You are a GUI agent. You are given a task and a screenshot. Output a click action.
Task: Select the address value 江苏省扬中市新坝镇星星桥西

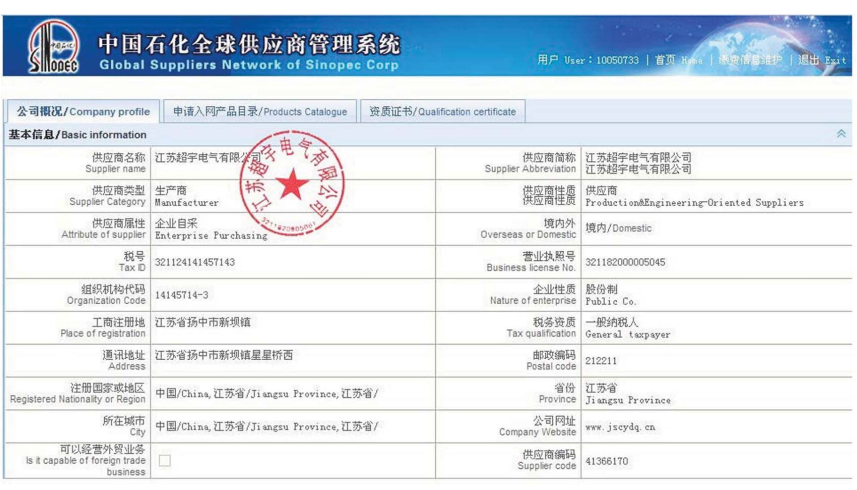click(224, 355)
